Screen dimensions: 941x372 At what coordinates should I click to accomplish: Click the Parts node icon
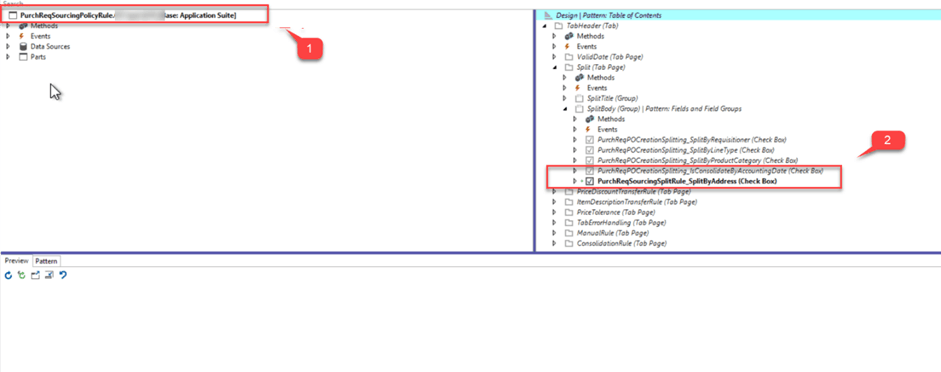point(23,57)
